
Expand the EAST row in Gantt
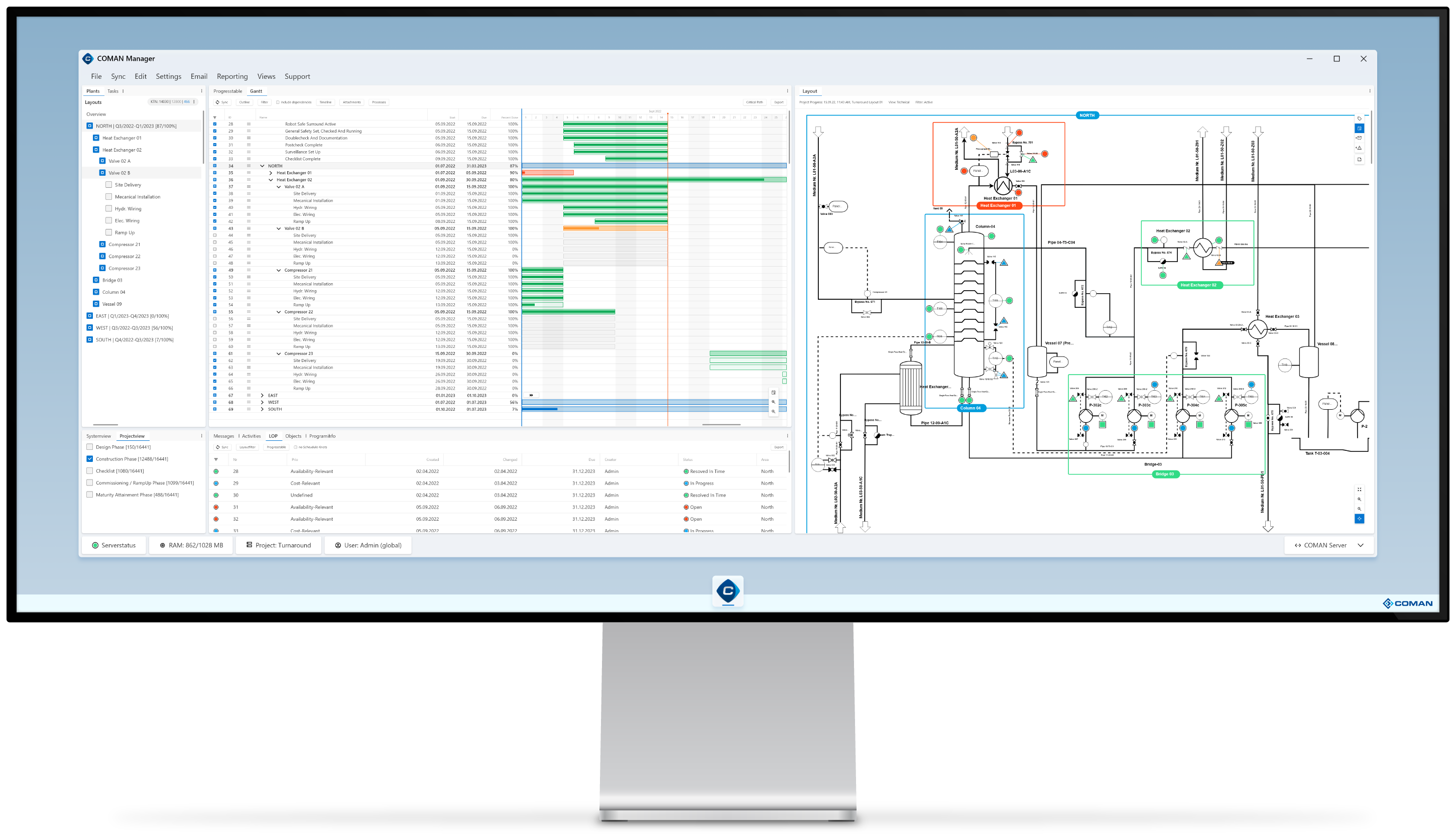[262, 396]
